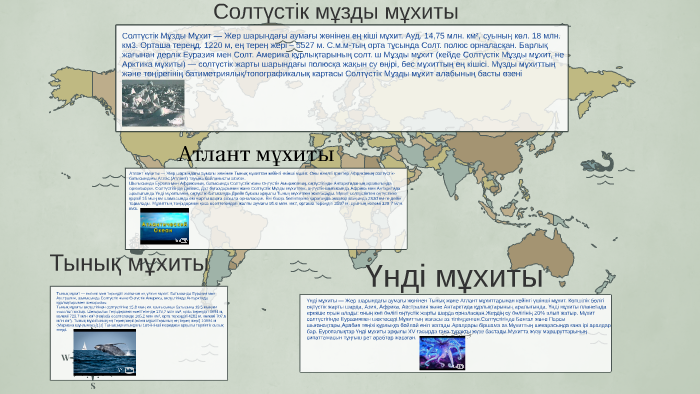Select the 'Солтүстік мұзды мұхиты' heading
The width and height of the screenshot is (700, 394).
pos(336,12)
